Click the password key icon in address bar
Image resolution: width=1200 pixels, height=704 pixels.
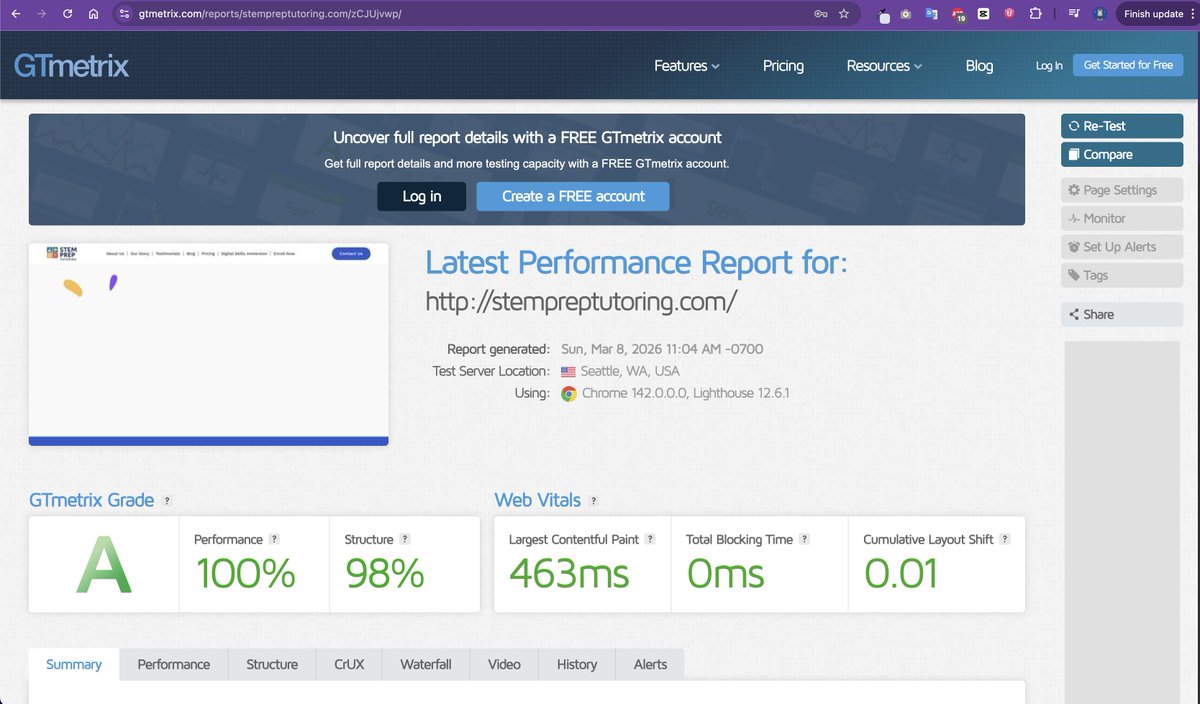click(820, 14)
